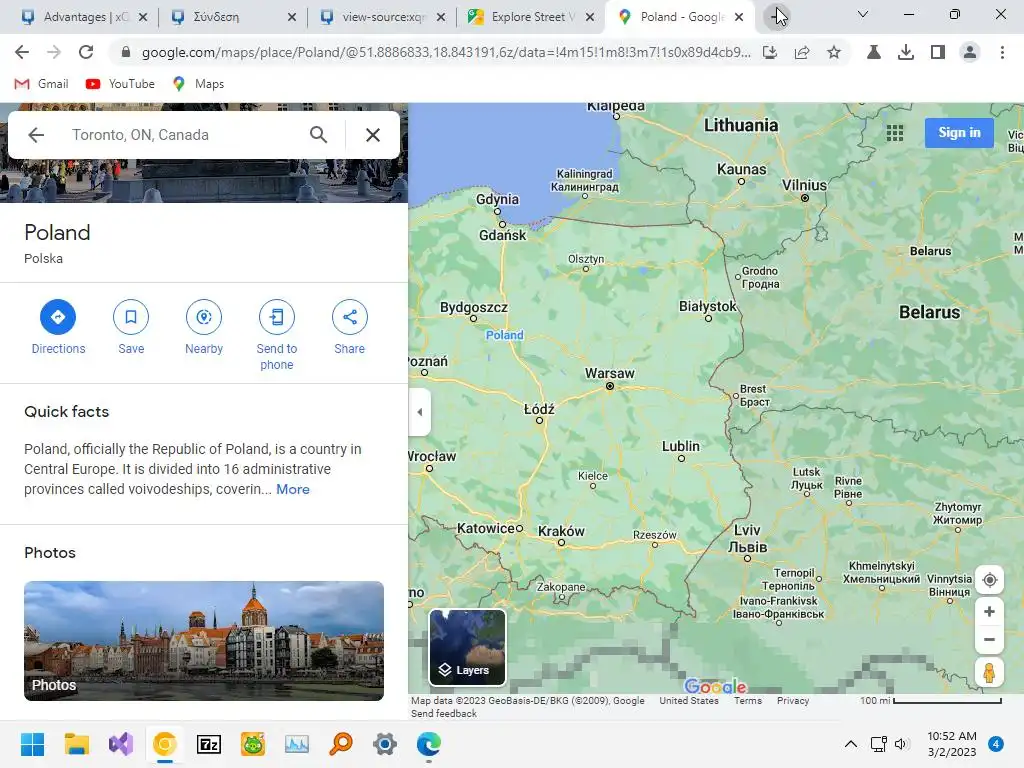Open the notifications badge in tray
The height and width of the screenshot is (768, 1024).
[x=996, y=744]
